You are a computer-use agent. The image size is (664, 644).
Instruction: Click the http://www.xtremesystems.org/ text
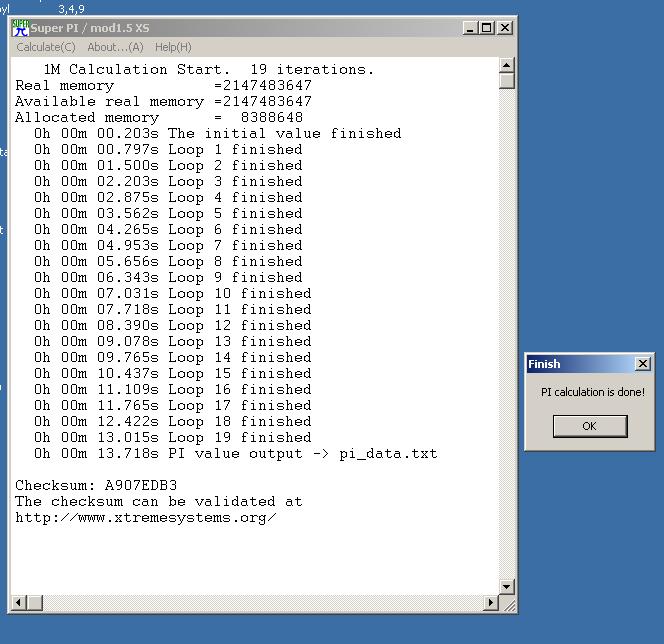[146, 517]
